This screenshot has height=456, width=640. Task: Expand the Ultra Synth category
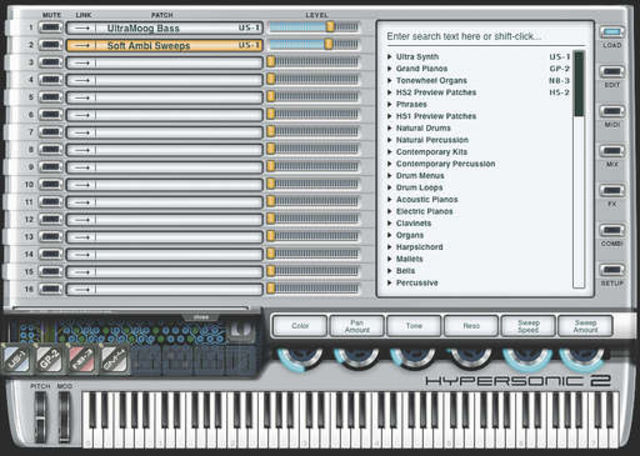390,57
